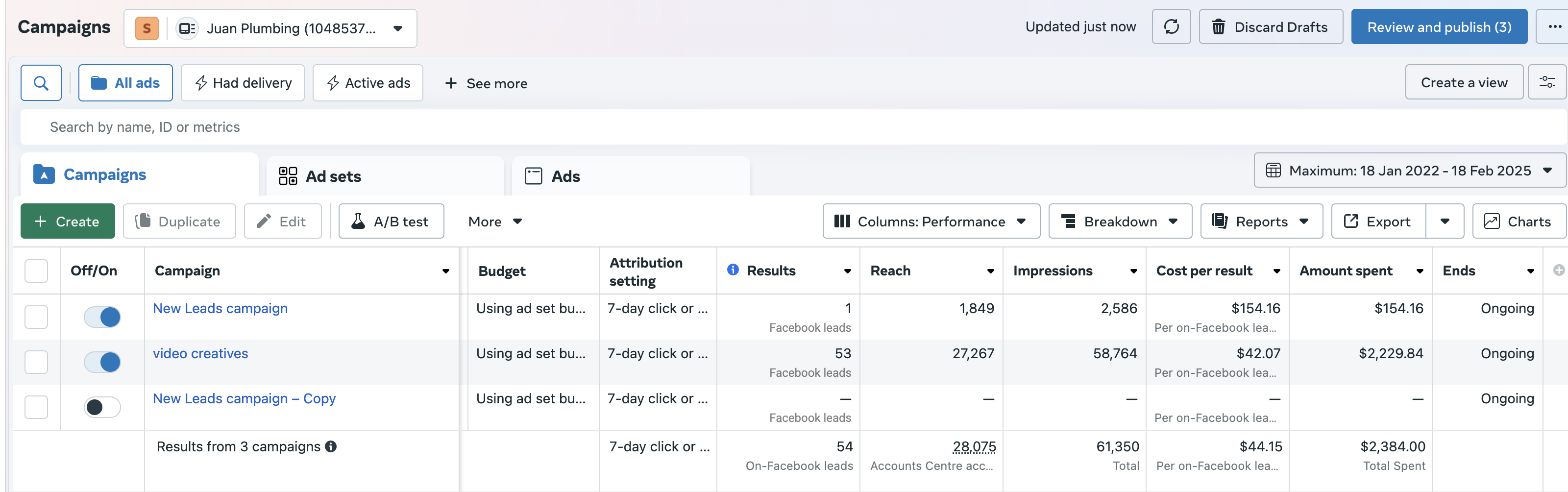Open the filter settings sliders icon
This screenshot has width=1568, height=492.
[x=1547, y=82]
